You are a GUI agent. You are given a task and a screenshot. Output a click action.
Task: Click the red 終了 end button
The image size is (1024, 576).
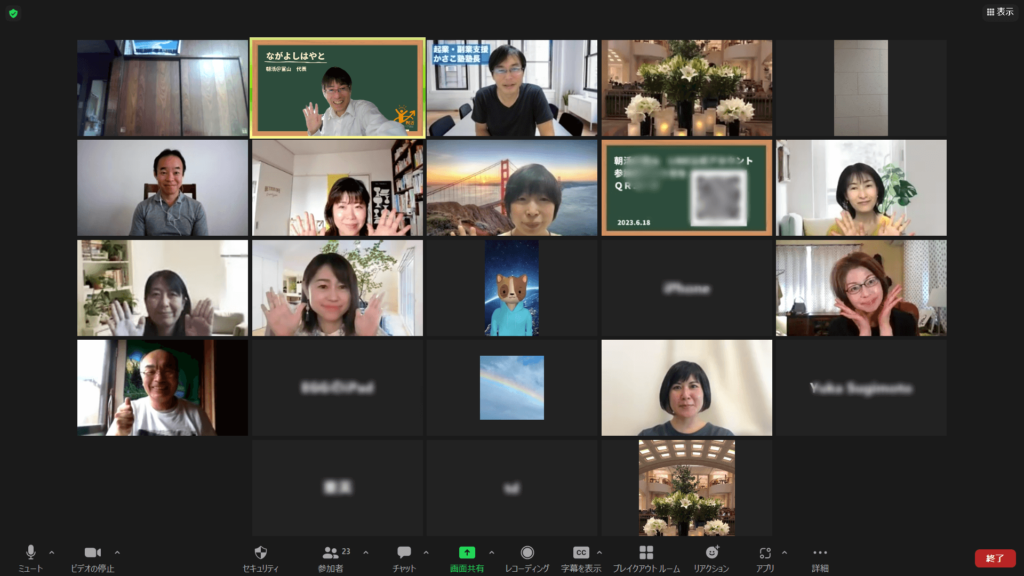[x=995, y=558]
